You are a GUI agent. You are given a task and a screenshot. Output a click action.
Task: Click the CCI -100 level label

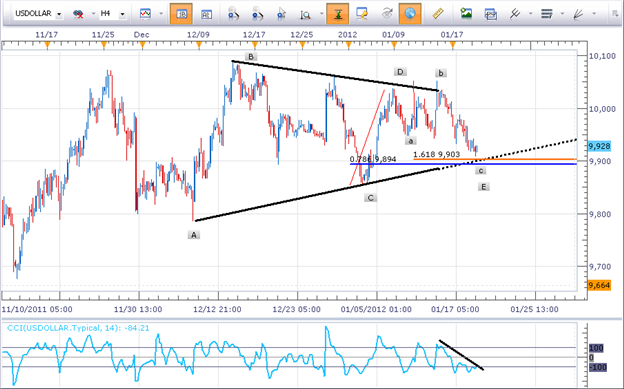point(598,367)
